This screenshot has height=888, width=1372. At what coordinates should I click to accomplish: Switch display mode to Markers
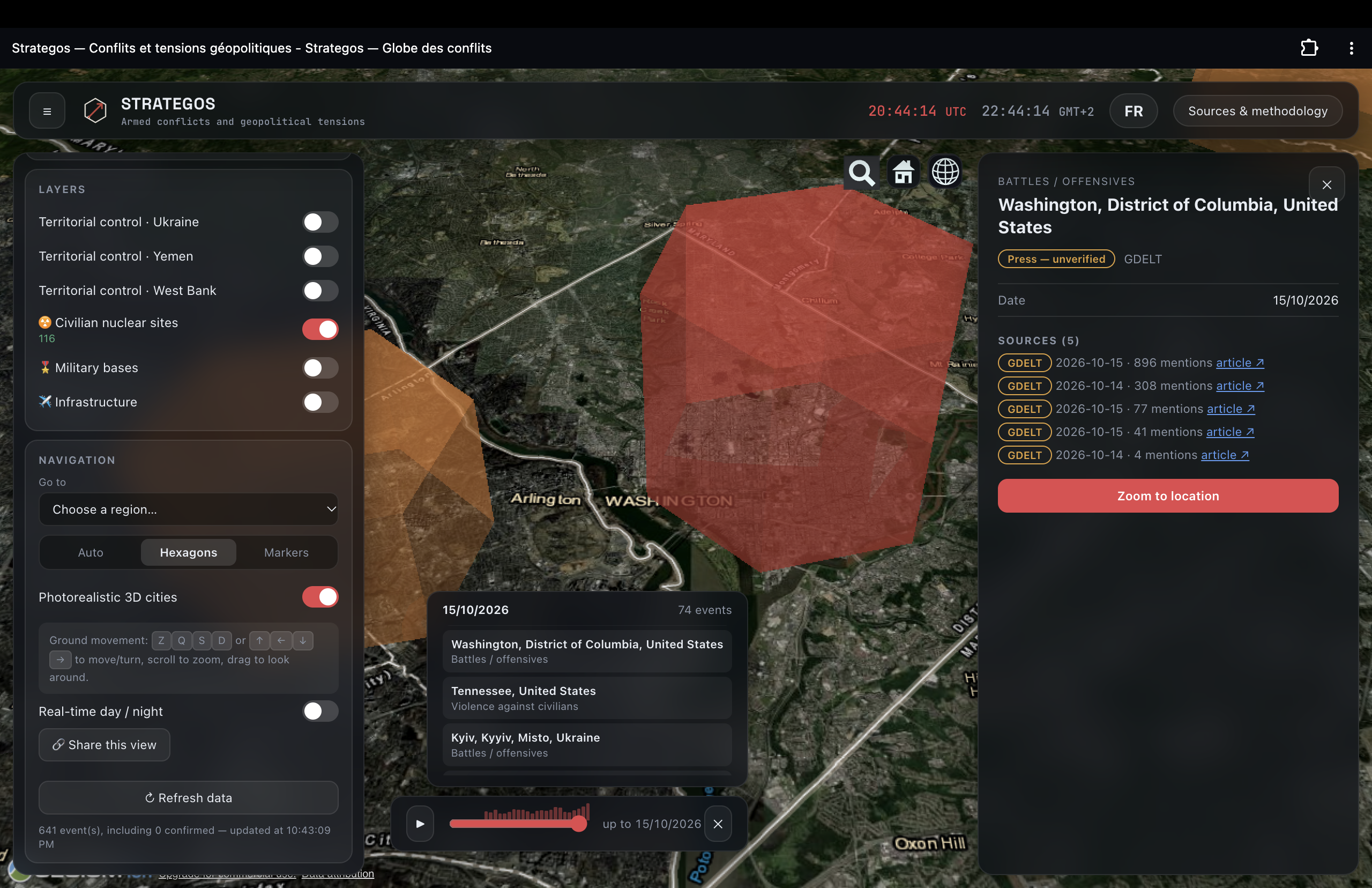click(286, 552)
